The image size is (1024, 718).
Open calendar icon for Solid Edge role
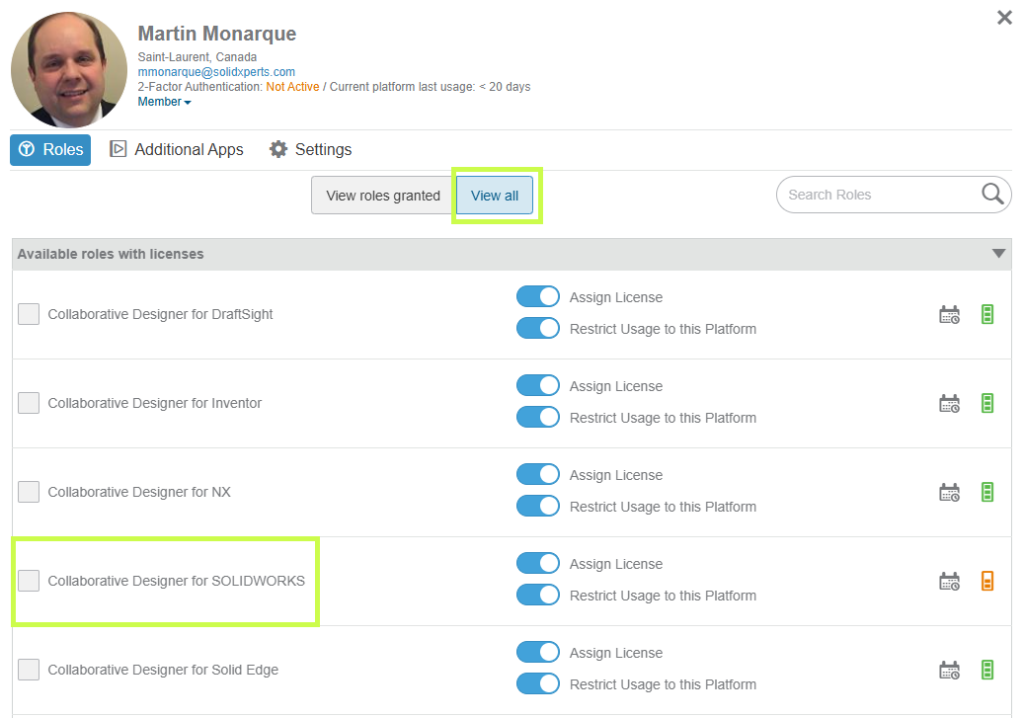(x=949, y=670)
